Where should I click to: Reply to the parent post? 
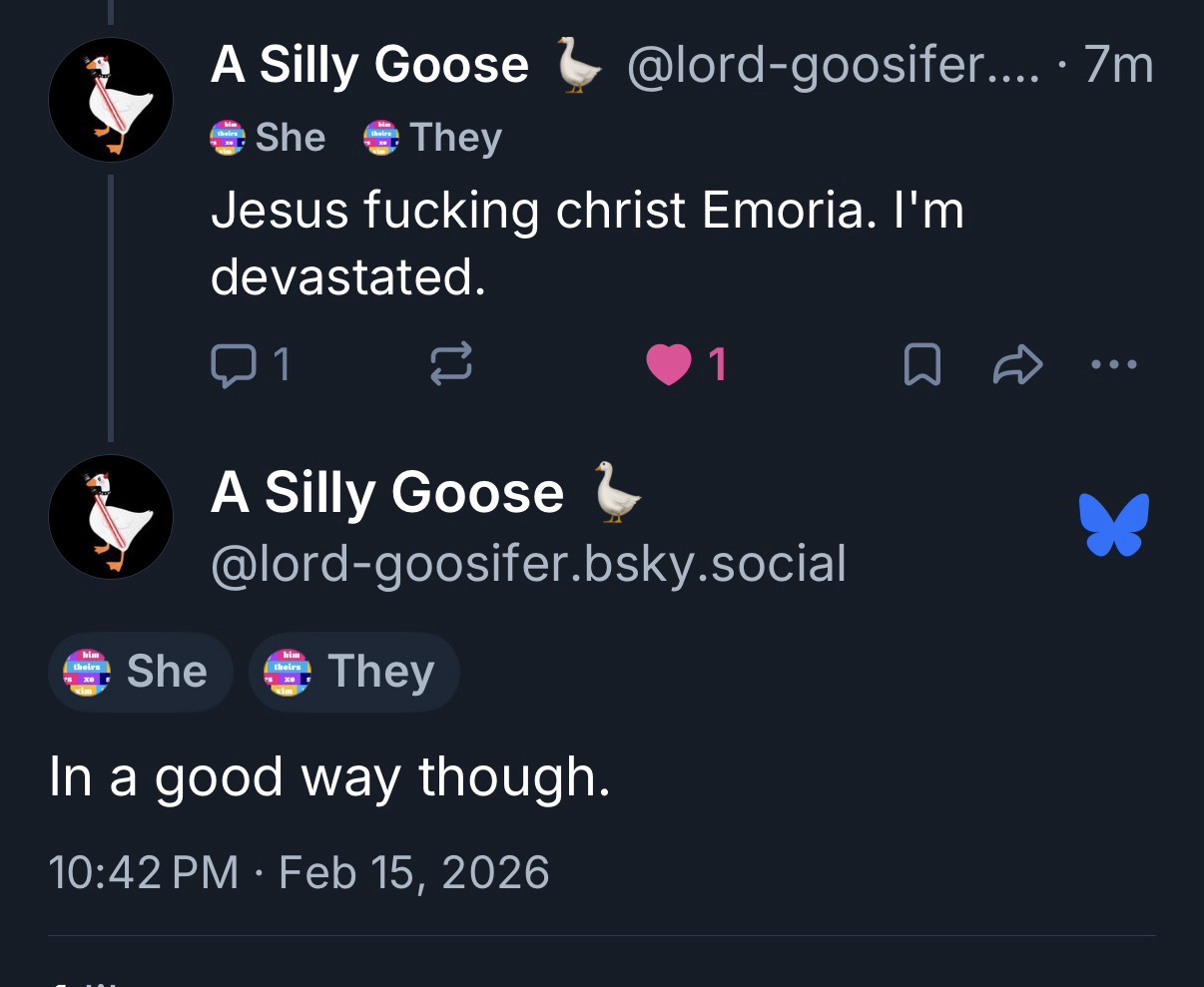(250, 365)
